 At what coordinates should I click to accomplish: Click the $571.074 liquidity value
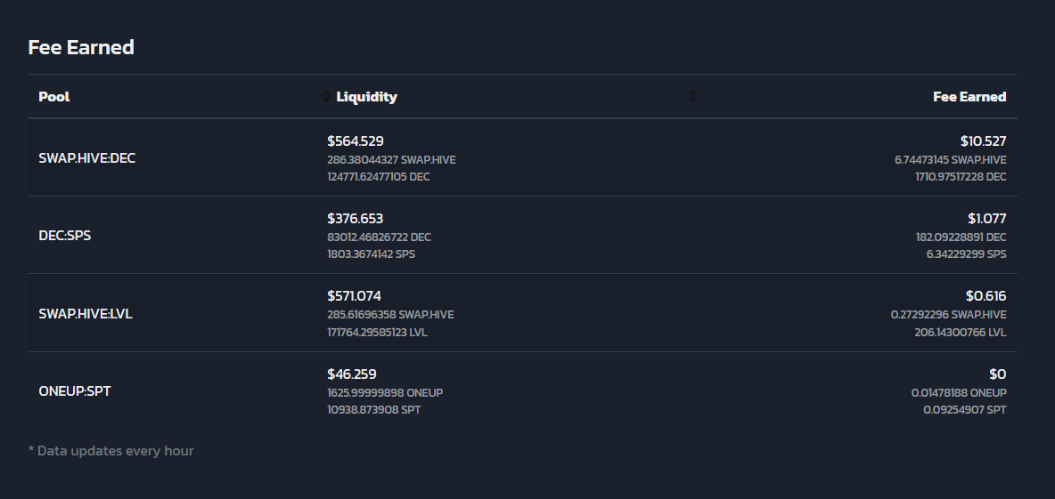point(354,296)
